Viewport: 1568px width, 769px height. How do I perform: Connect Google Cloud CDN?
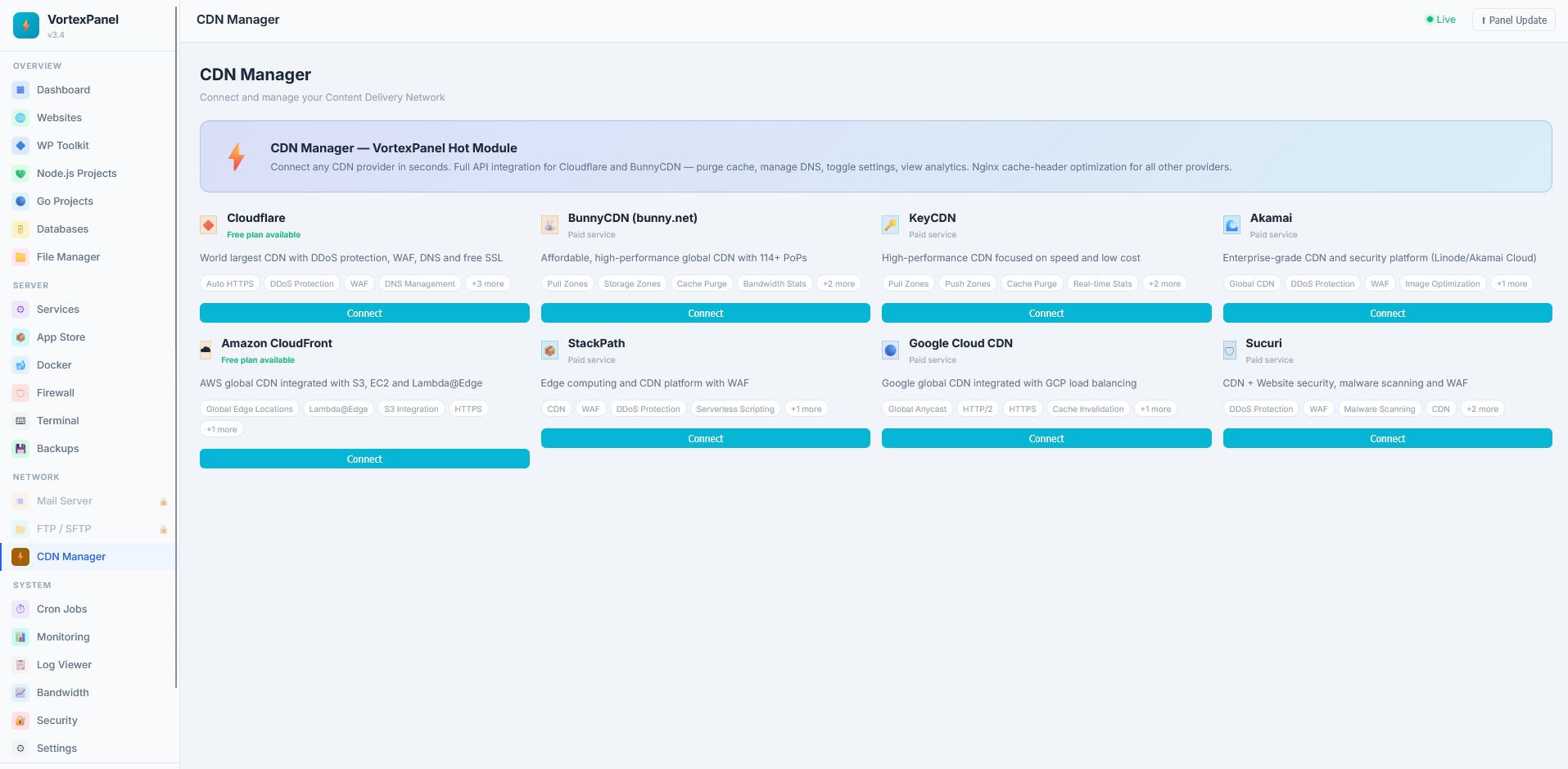coord(1046,439)
